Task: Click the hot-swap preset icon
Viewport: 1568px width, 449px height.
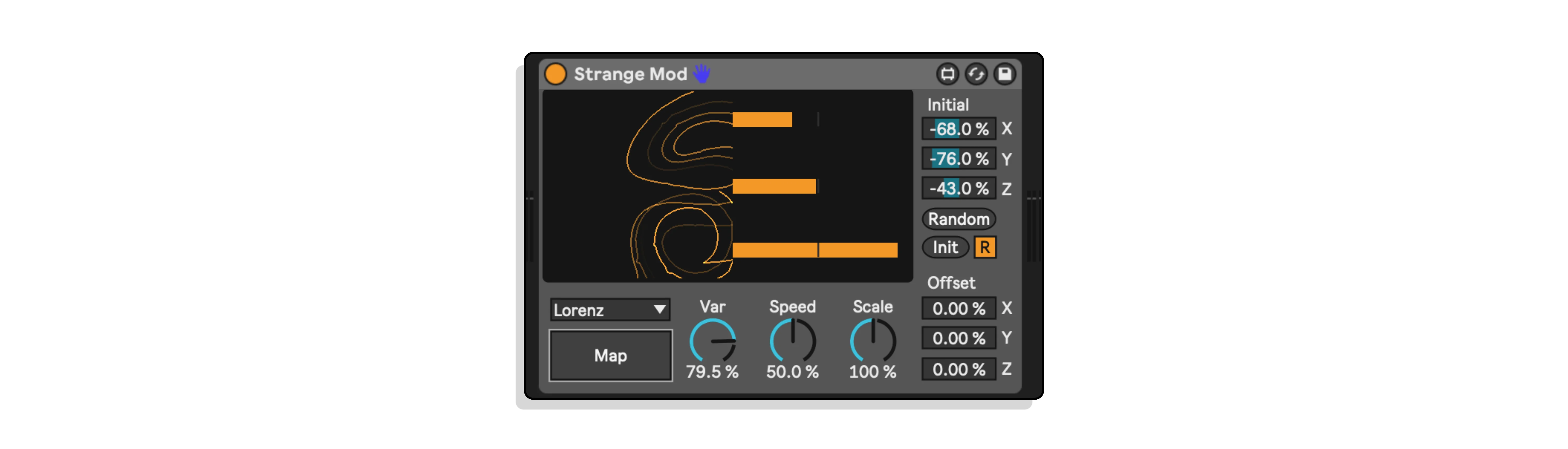Action: (976, 74)
